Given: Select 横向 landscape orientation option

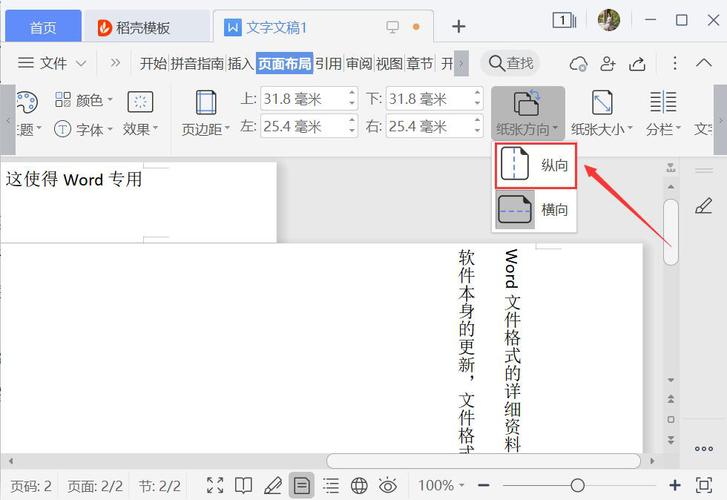Looking at the screenshot, I should pyautogui.click(x=536, y=210).
